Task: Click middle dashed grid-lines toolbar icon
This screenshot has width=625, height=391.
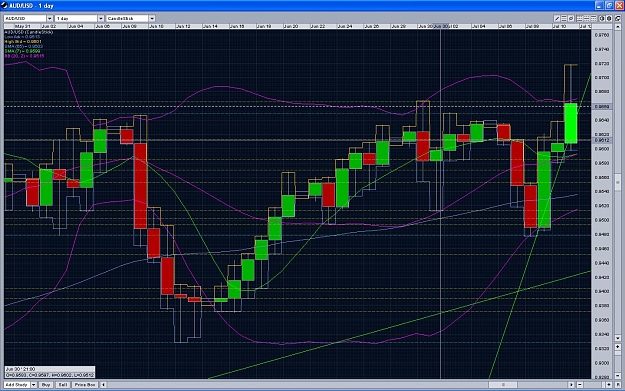Action: point(587,18)
